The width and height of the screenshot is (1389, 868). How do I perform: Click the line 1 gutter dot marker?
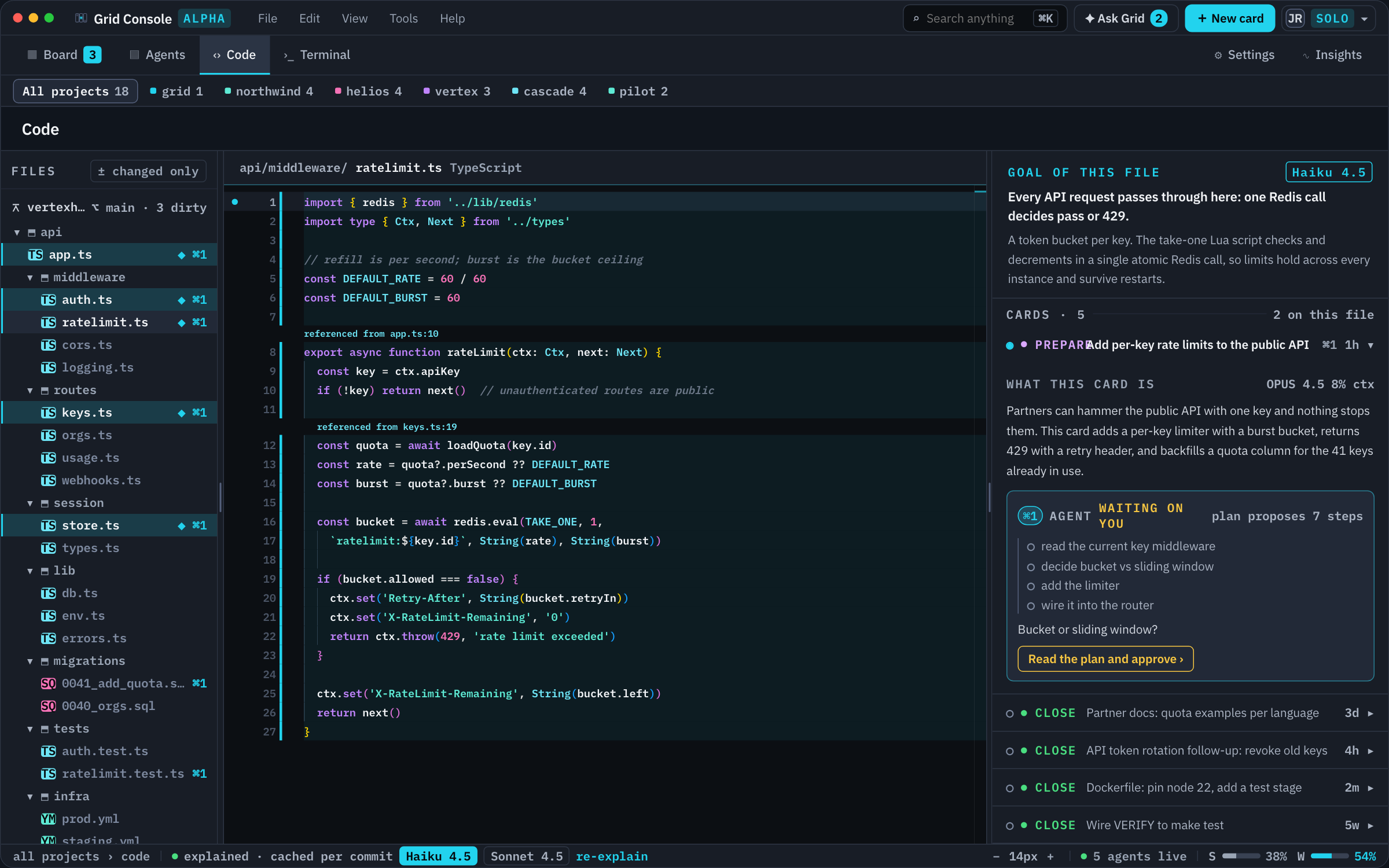(x=235, y=202)
